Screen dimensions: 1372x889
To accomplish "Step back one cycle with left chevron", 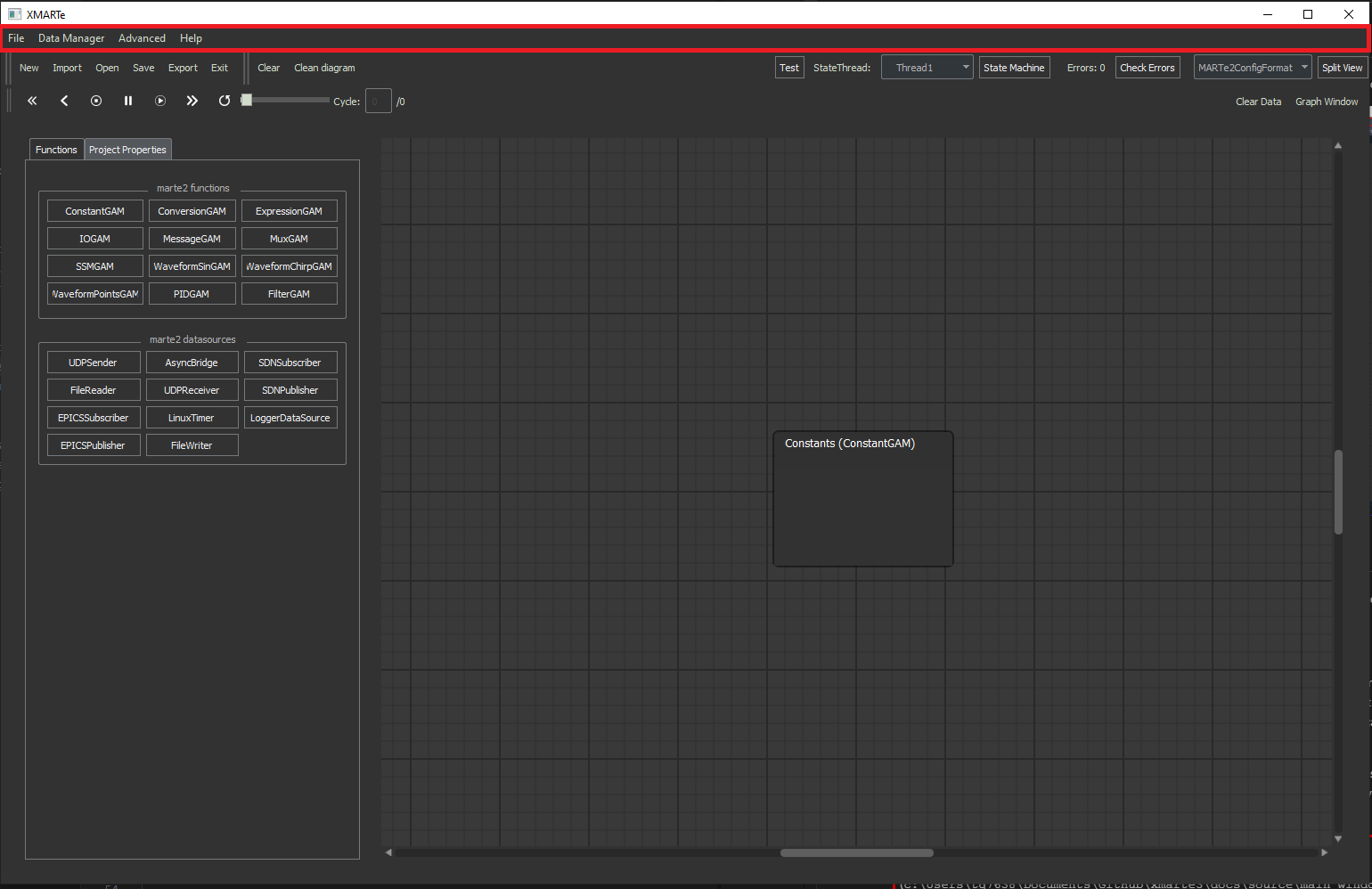I will coord(64,101).
